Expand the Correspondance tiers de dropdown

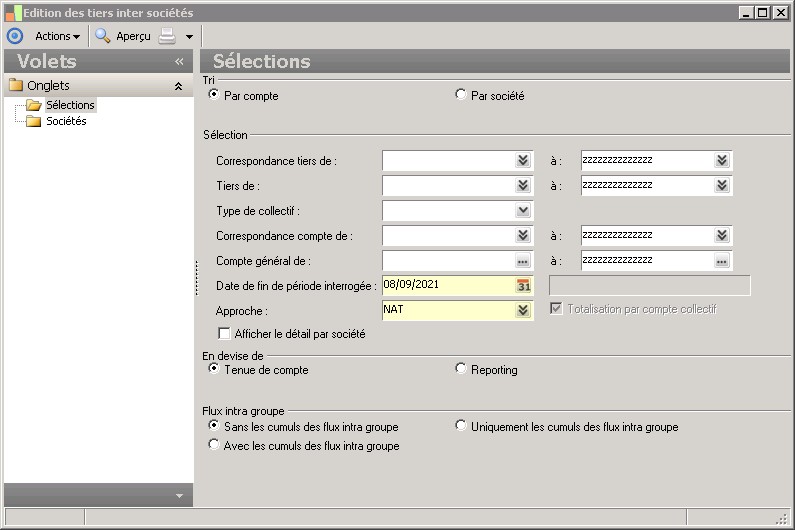(523, 161)
